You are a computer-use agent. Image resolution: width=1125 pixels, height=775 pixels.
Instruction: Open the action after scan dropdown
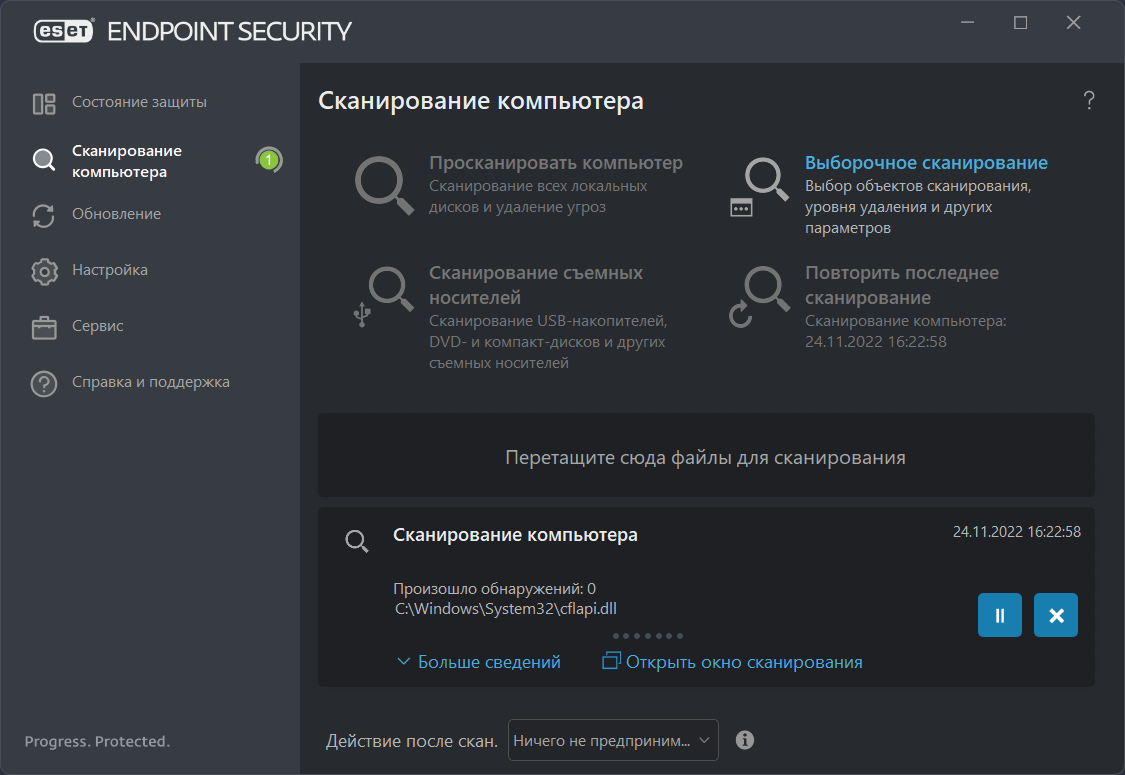(x=613, y=740)
